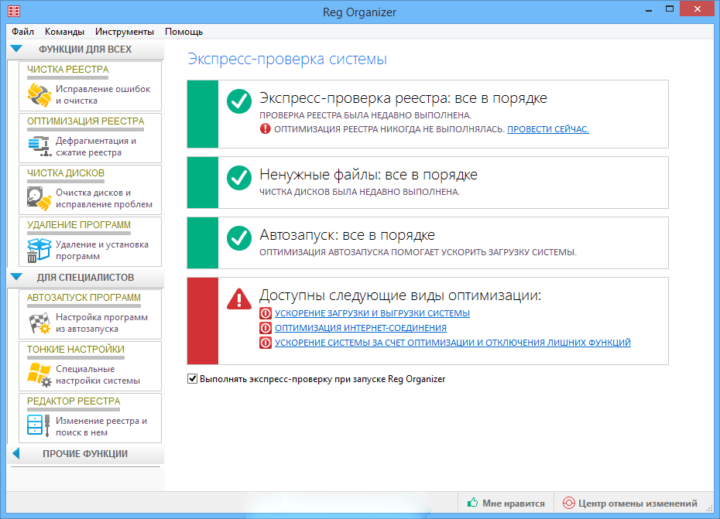Open the Команды menu
720x519 pixels.
[x=64, y=32]
